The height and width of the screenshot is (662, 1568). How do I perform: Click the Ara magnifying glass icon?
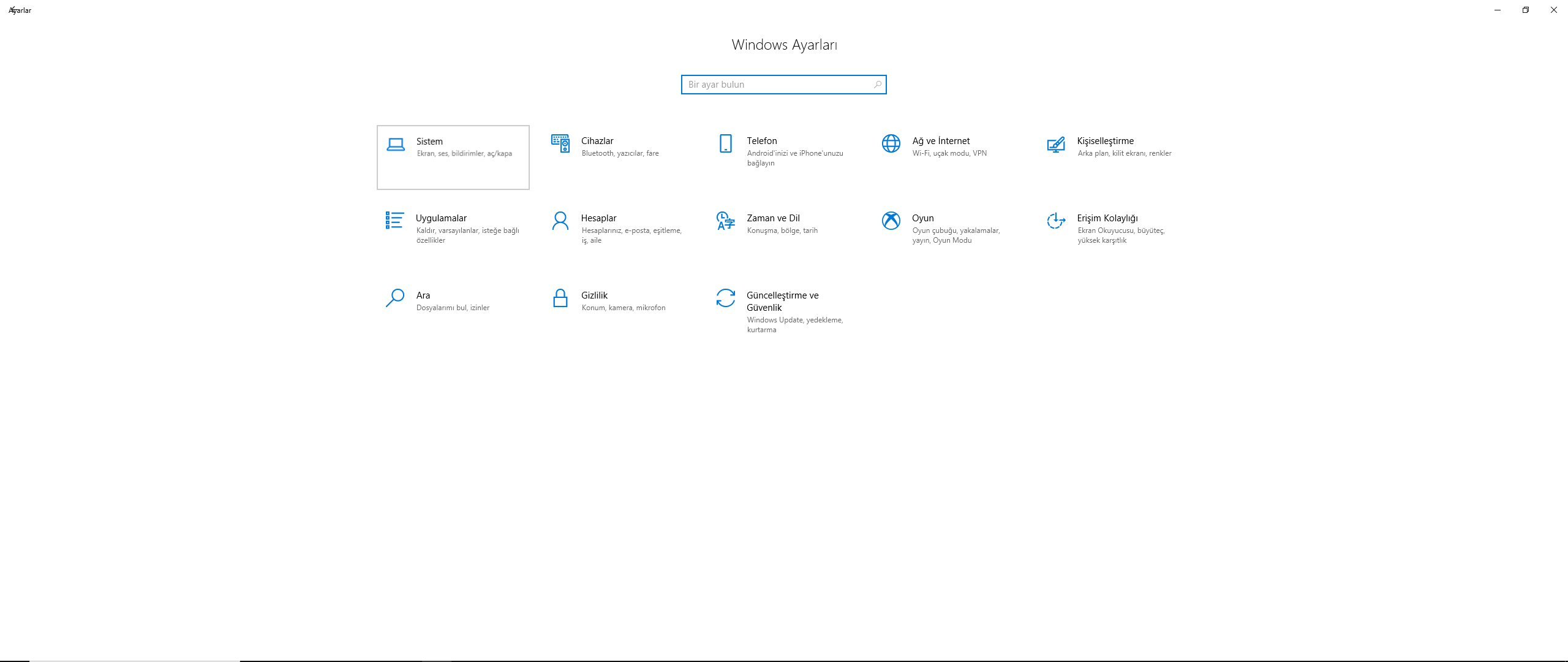point(395,298)
